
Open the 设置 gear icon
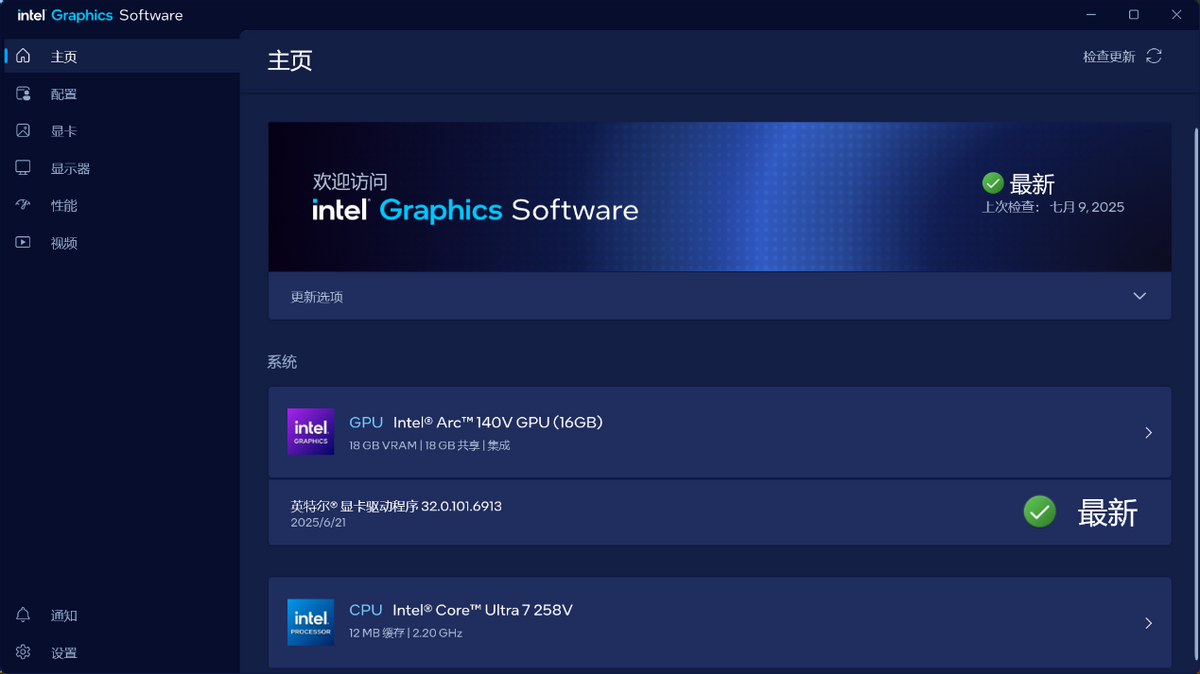pyautogui.click(x=23, y=652)
